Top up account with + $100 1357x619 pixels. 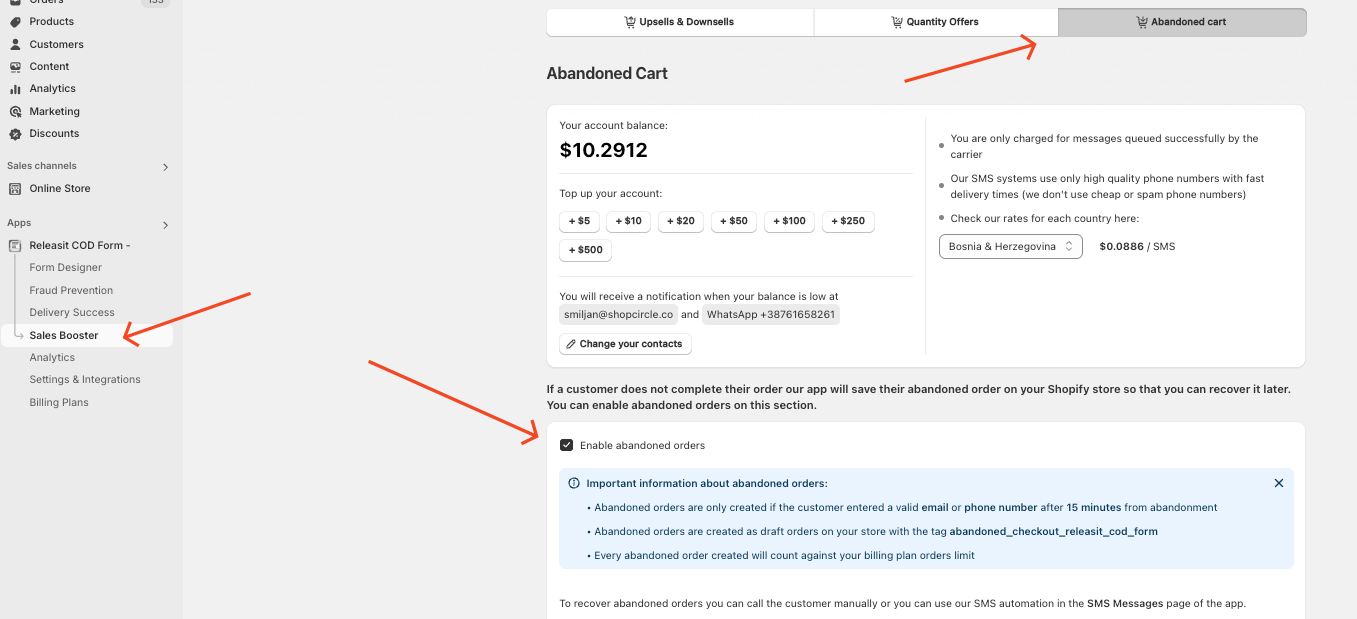click(x=790, y=221)
